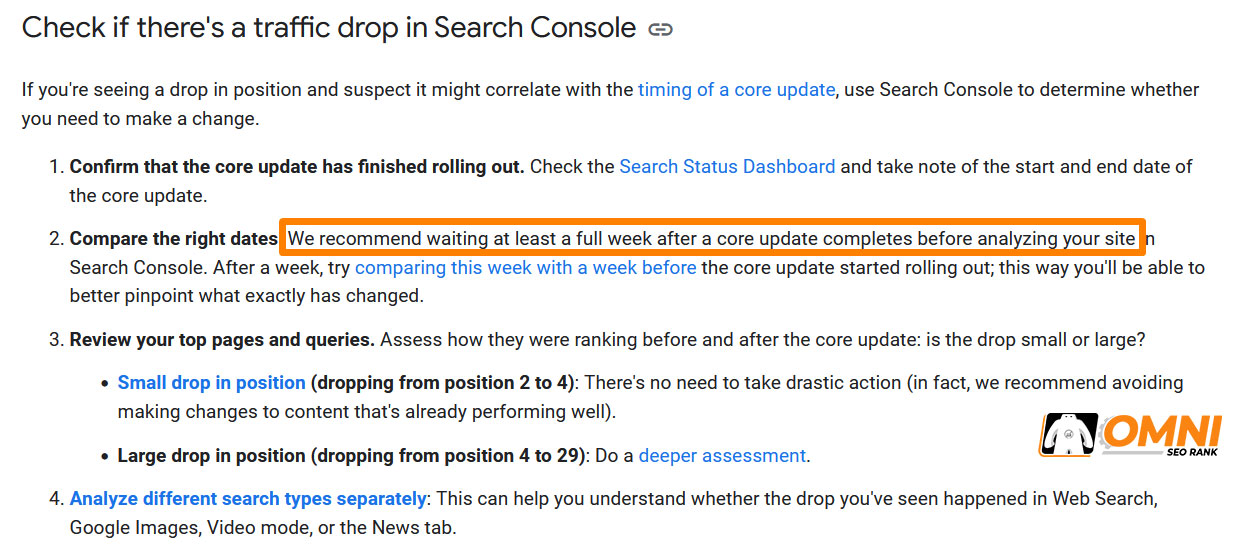Open the 'deeper assessment' link
Viewport: 1238px width, 556px height.
point(722,456)
